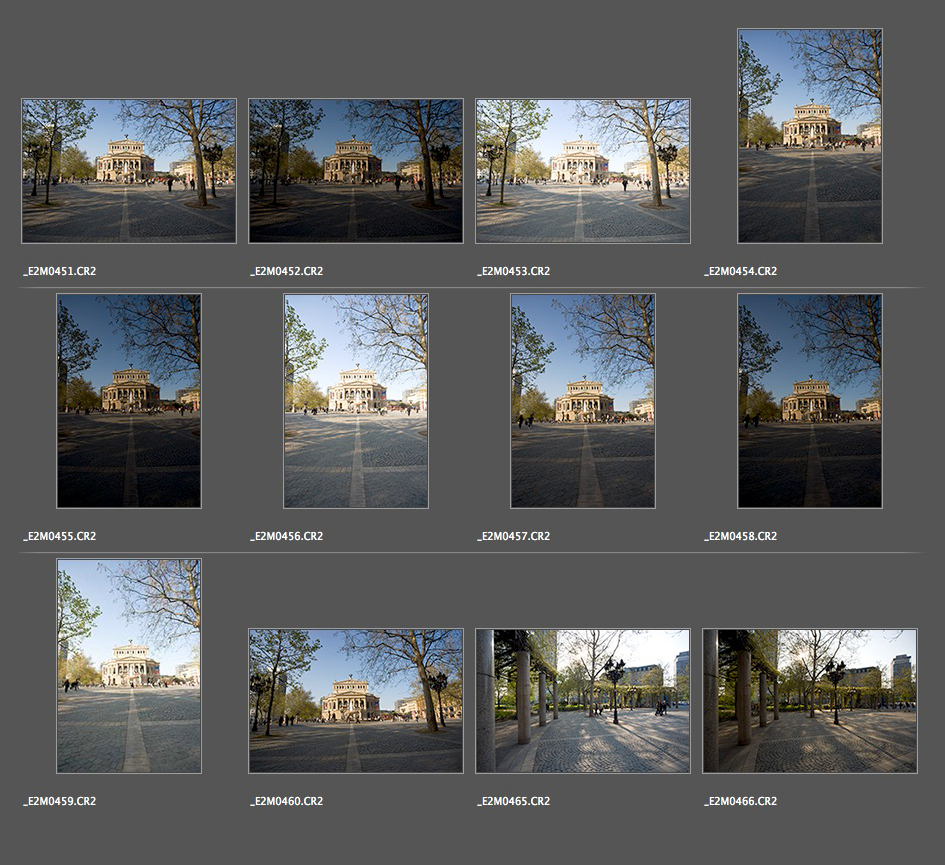Pick the _E2M0453.CR2 landscape thumbnail
Viewport: 945px width, 865px height.
click(583, 171)
